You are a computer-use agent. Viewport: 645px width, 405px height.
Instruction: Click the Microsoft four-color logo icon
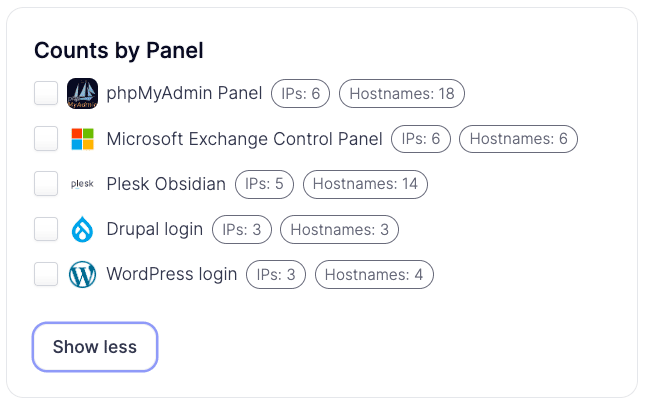click(x=82, y=139)
